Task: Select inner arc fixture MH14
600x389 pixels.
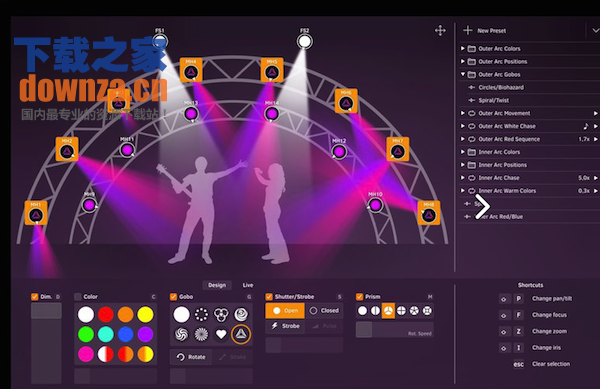Action: click(x=272, y=113)
